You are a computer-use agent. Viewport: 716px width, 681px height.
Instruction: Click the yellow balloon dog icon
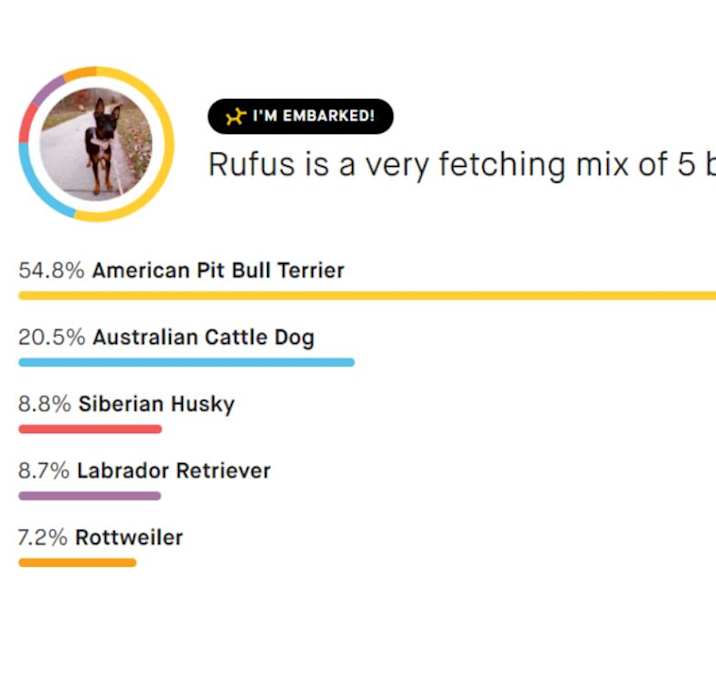point(236,116)
